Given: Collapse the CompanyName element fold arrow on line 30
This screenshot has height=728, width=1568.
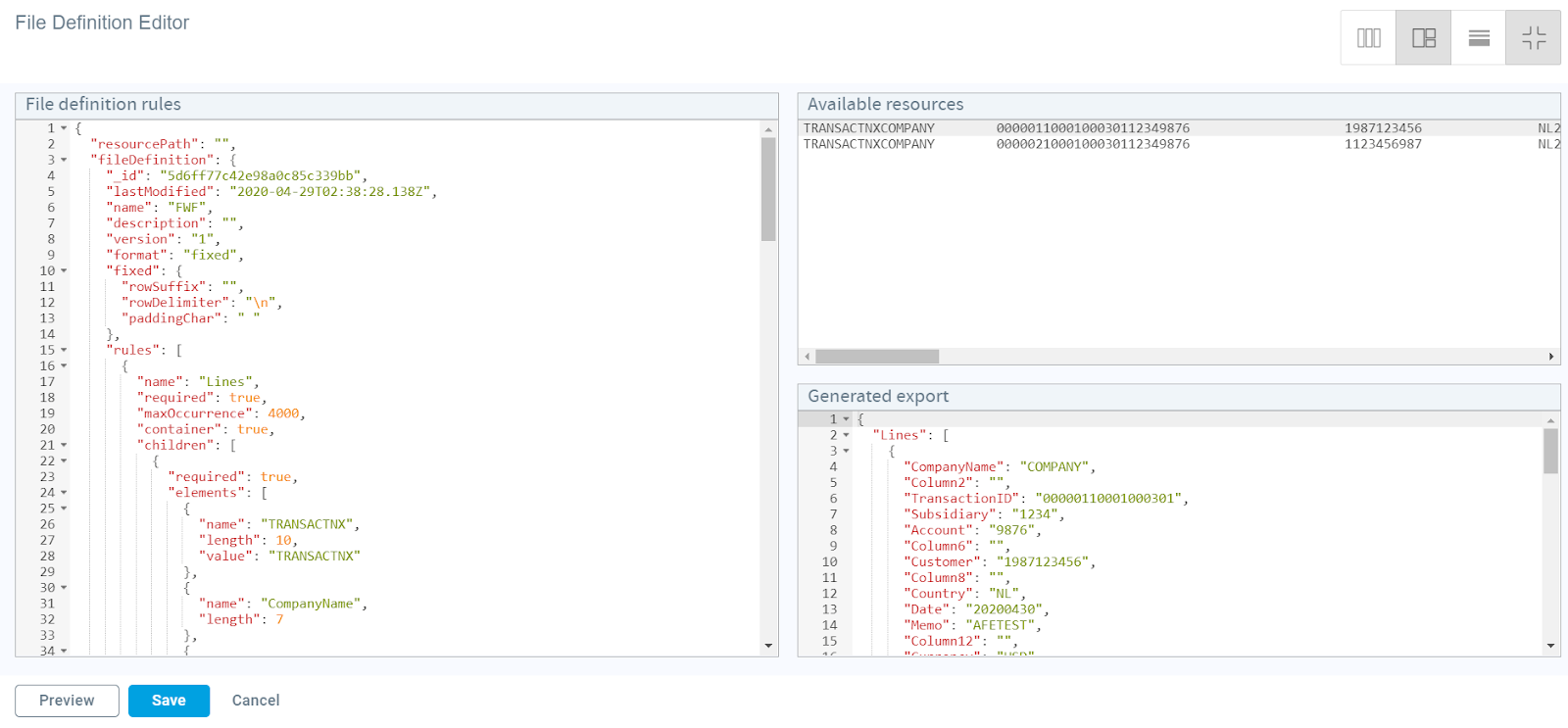Looking at the screenshot, I should pyautogui.click(x=64, y=588).
